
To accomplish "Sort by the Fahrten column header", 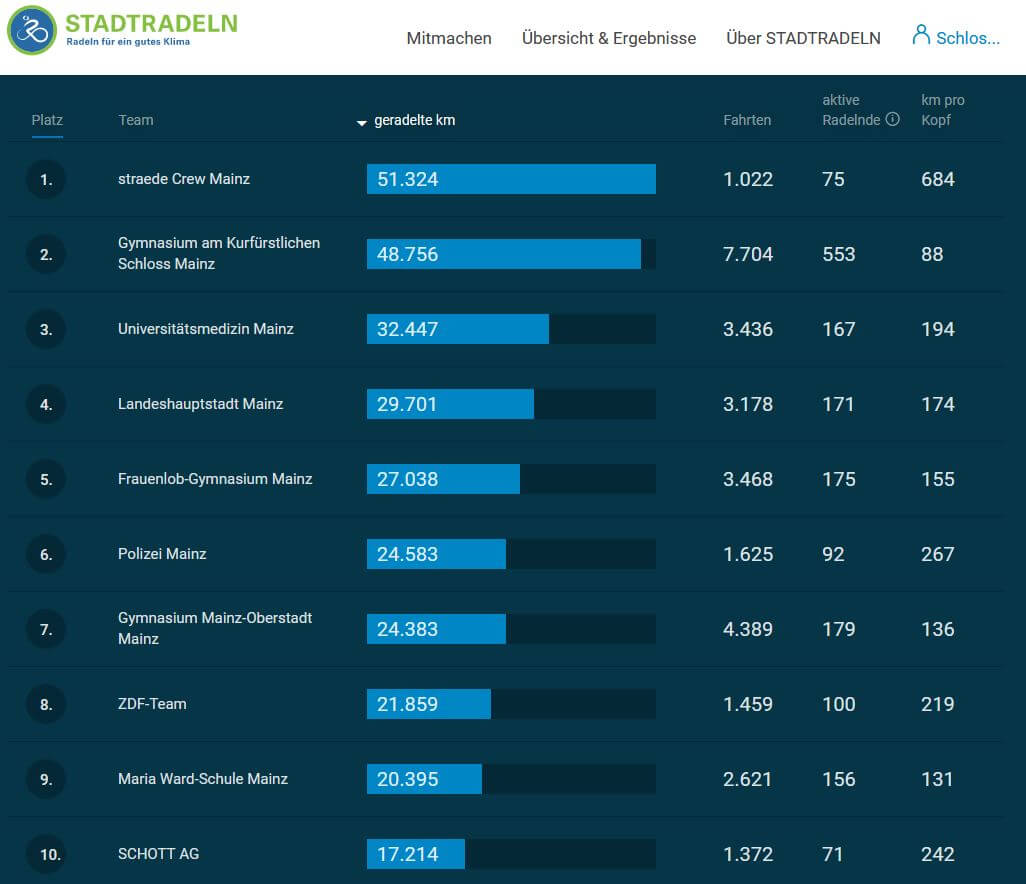I will 747,120.
